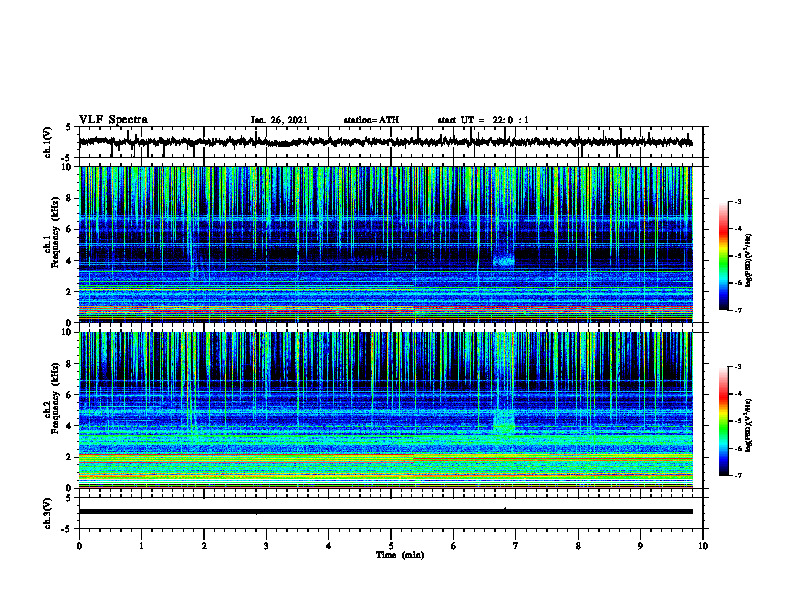Click the "-3" label on the ch.2 color bar
The height and width of the screenshot is (612, 792).
(x=737, y=367)
